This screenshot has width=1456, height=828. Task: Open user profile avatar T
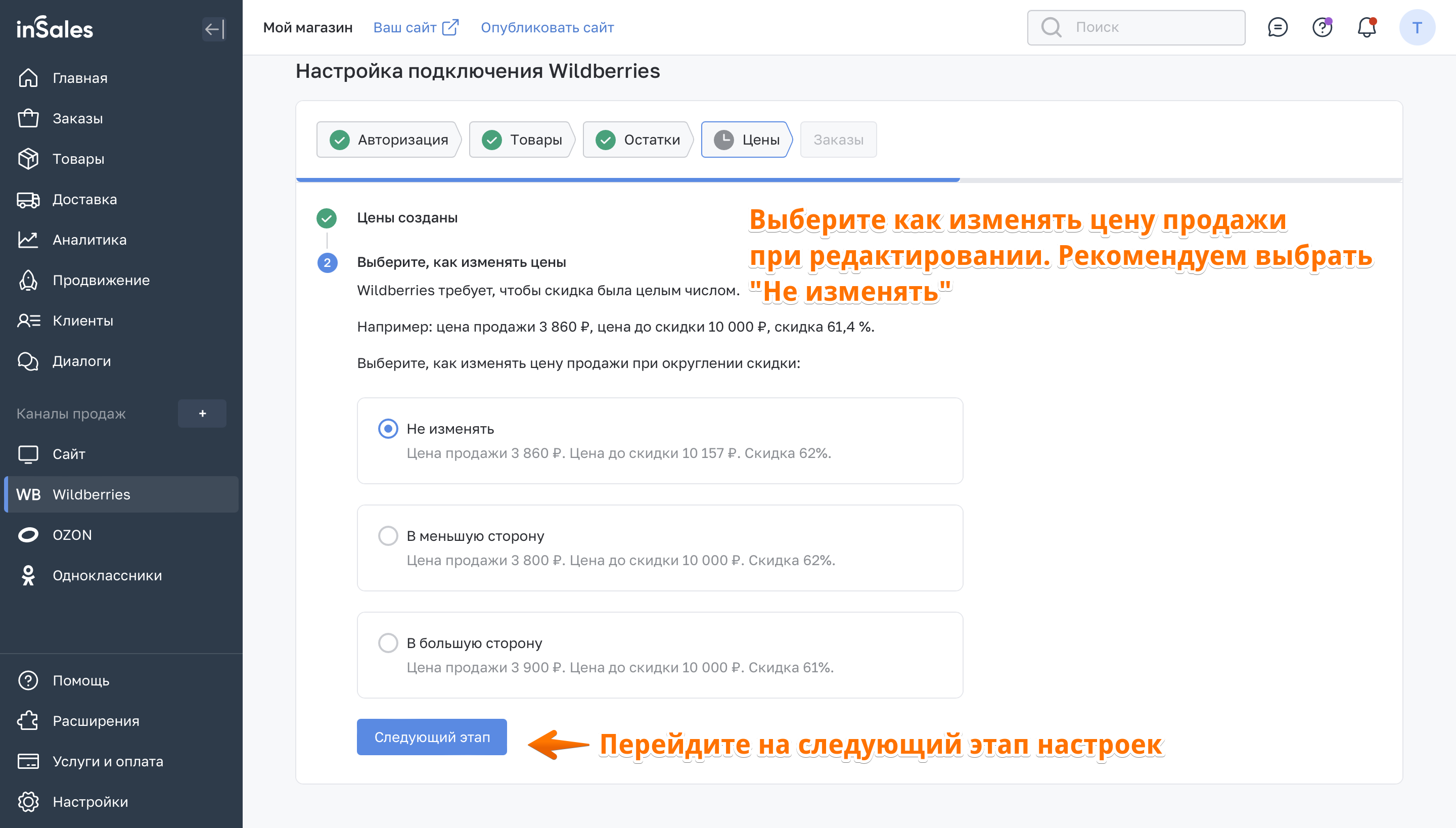click(1417, 27)
